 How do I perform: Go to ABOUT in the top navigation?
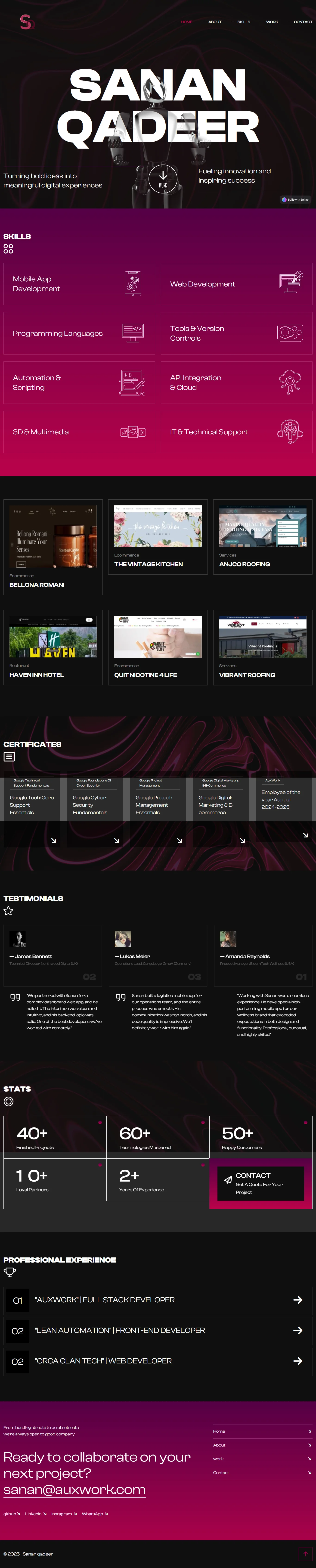[x=215, y=22]
